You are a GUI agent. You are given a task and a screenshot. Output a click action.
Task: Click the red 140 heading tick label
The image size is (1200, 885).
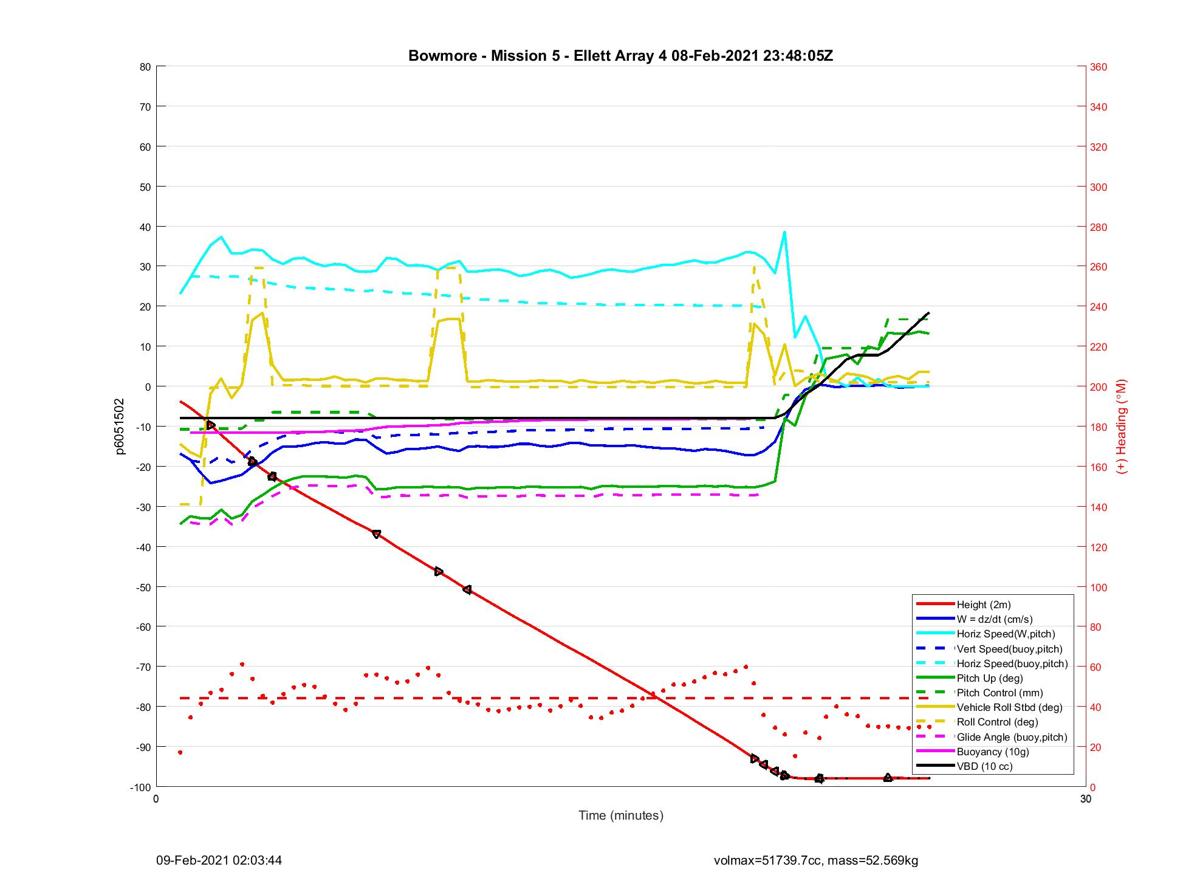[x=1099, y=507]
